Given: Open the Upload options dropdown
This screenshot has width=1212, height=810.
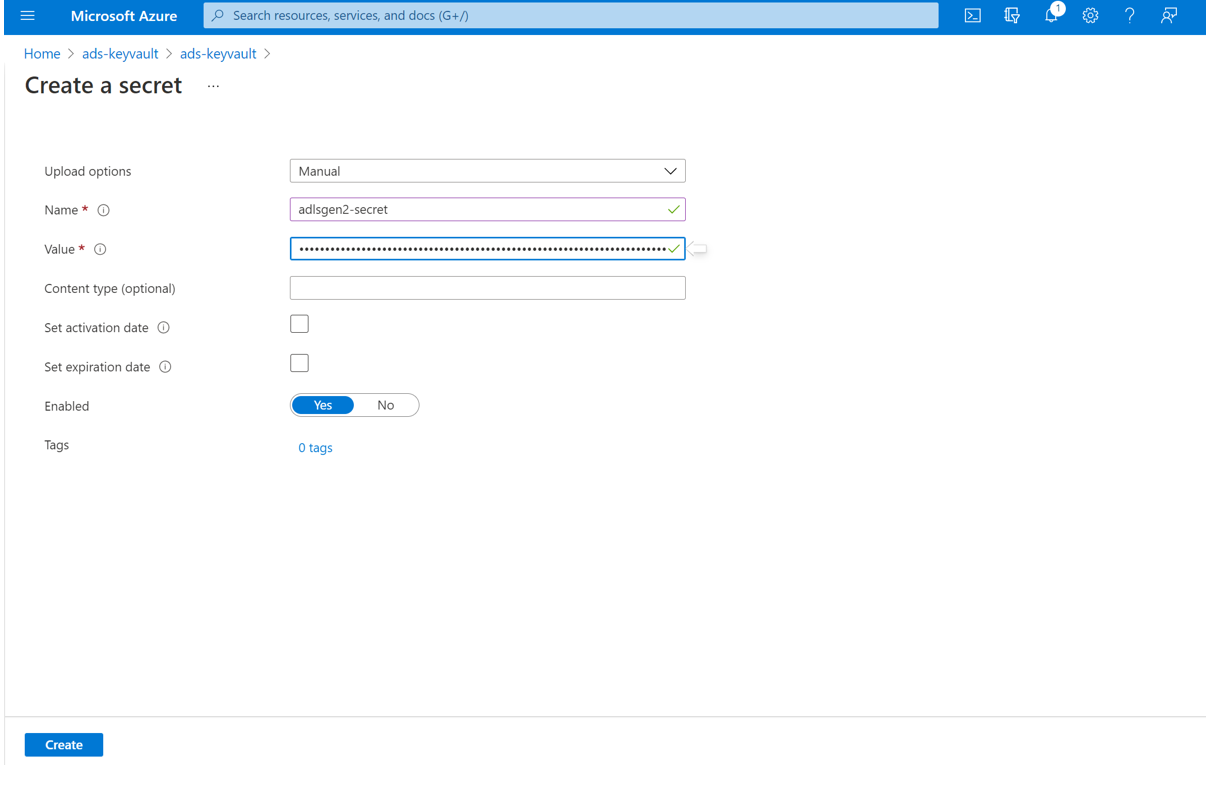Looking at the screenshot, I should click(670, 170).
